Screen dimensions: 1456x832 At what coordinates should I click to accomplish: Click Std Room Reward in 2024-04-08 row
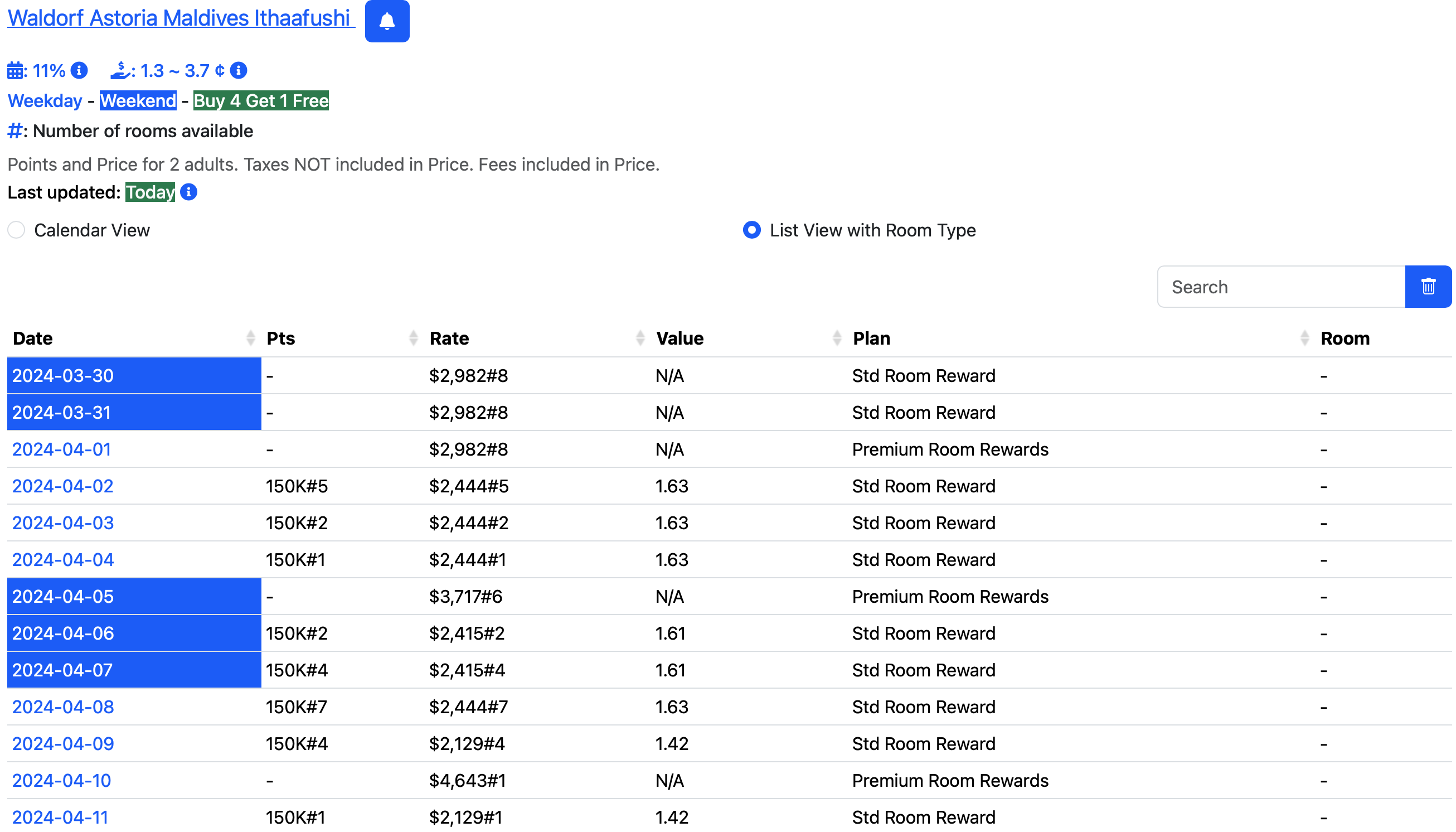click(x=924, y=707)
